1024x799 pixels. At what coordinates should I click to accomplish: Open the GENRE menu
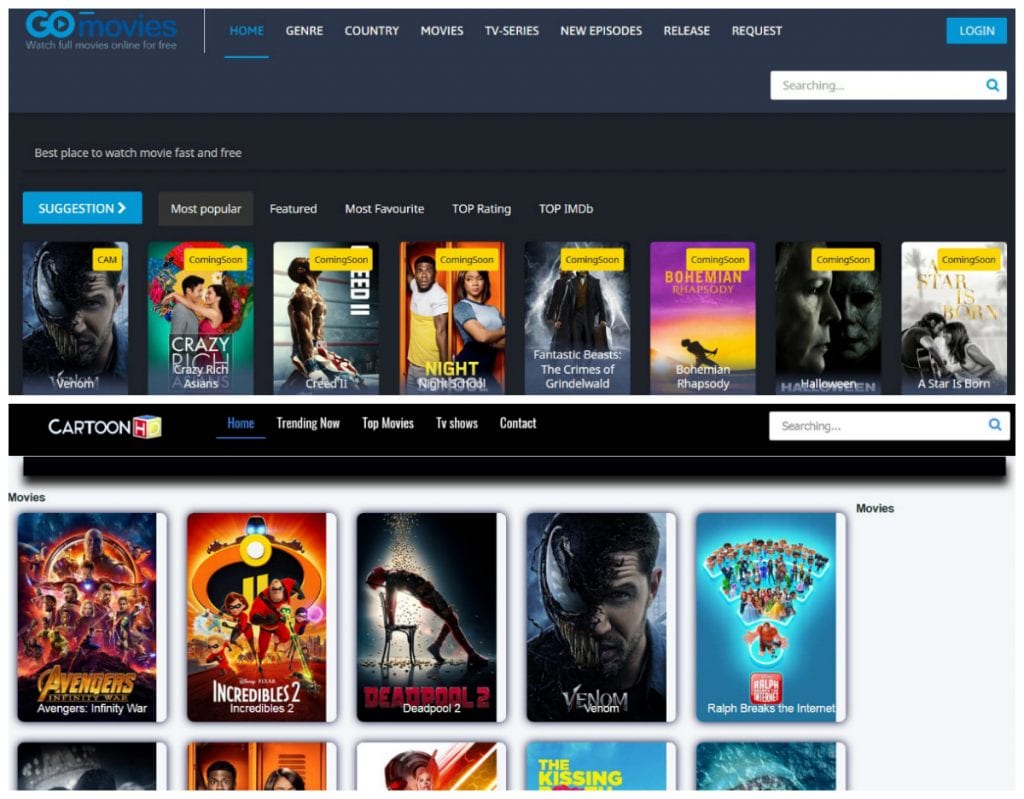click(304, 31)
